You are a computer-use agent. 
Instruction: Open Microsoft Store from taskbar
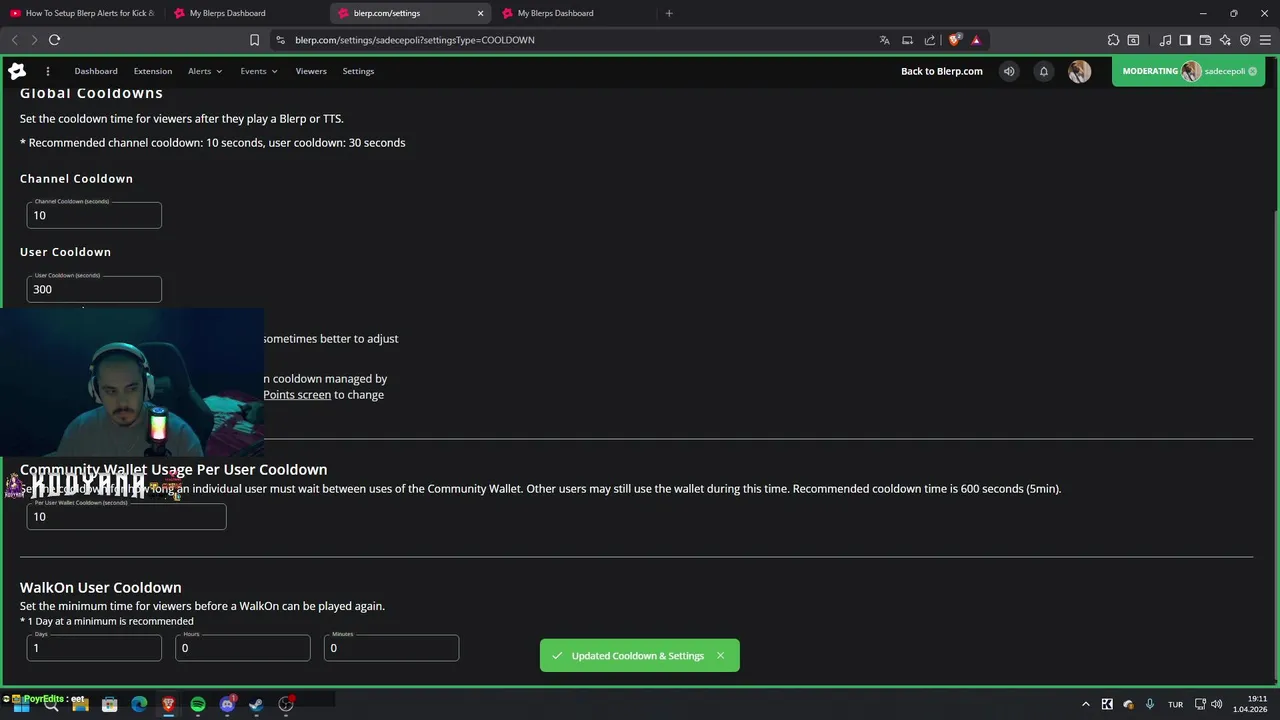pyautogui.click(x=110, y=704)
